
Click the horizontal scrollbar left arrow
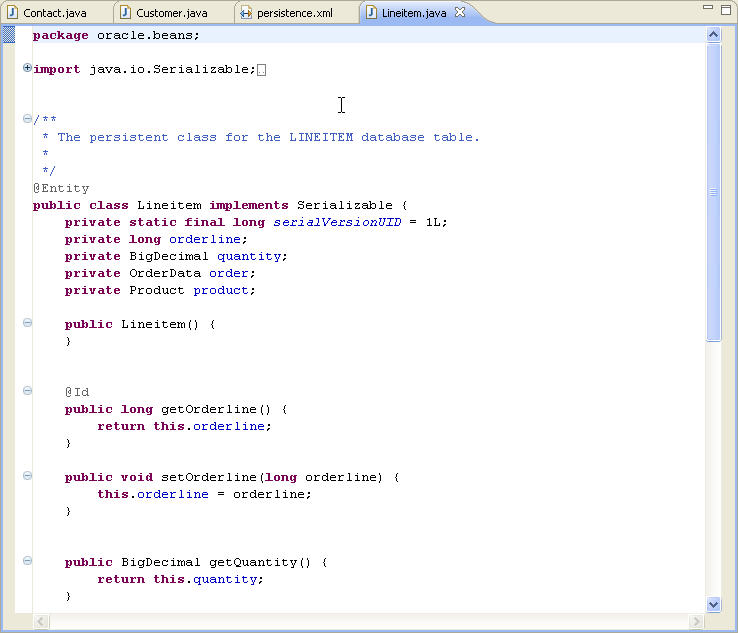point(41,622)
